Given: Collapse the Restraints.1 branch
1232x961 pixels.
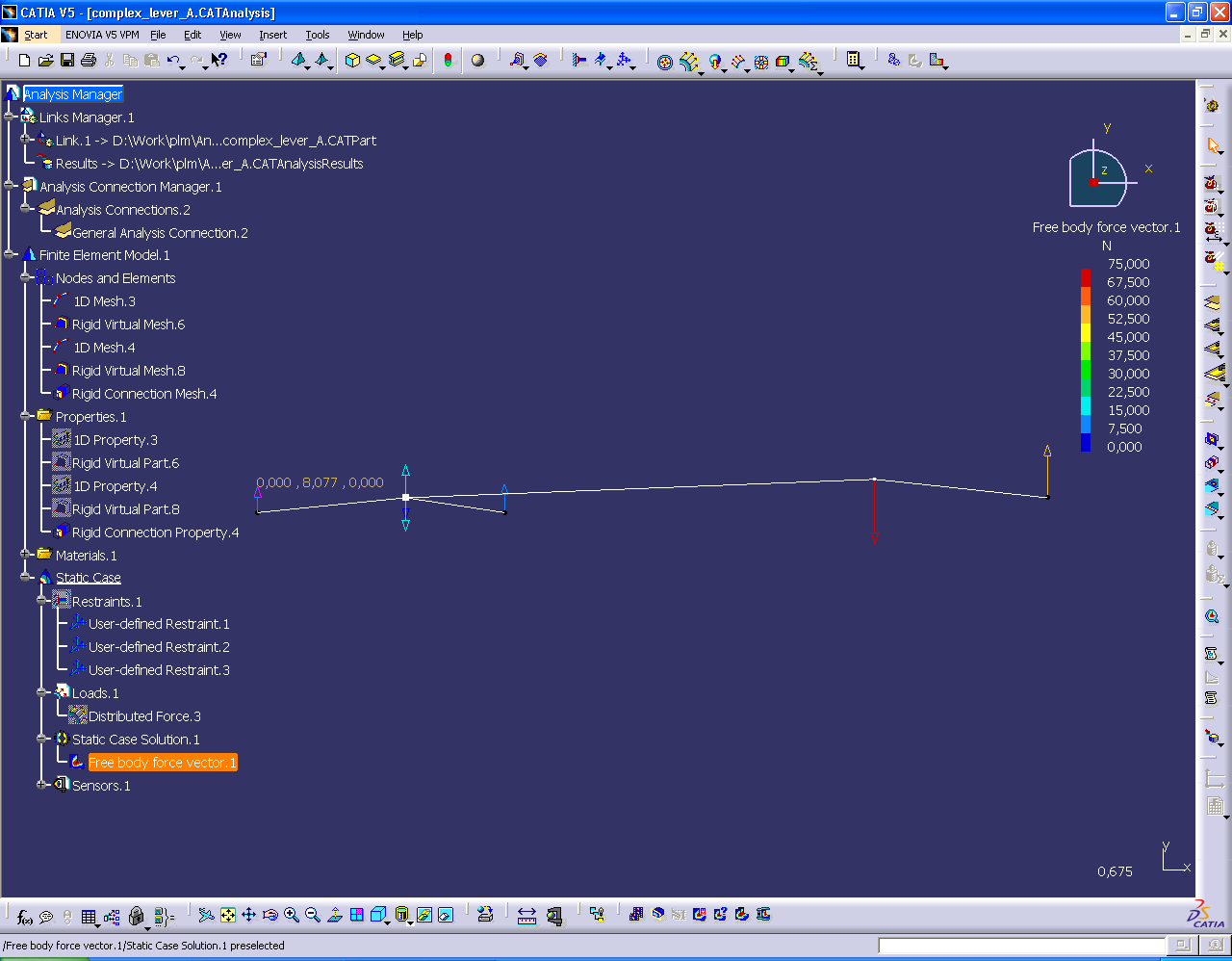Looking at the screenshot, I should (x=42, y=601).
